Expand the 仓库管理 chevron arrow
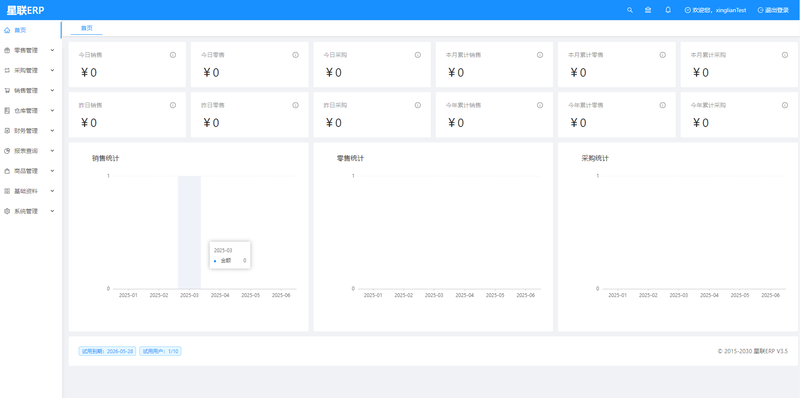The height and width of the screenshot is (398, 800). pyautogui.click(x=53, y=110)
